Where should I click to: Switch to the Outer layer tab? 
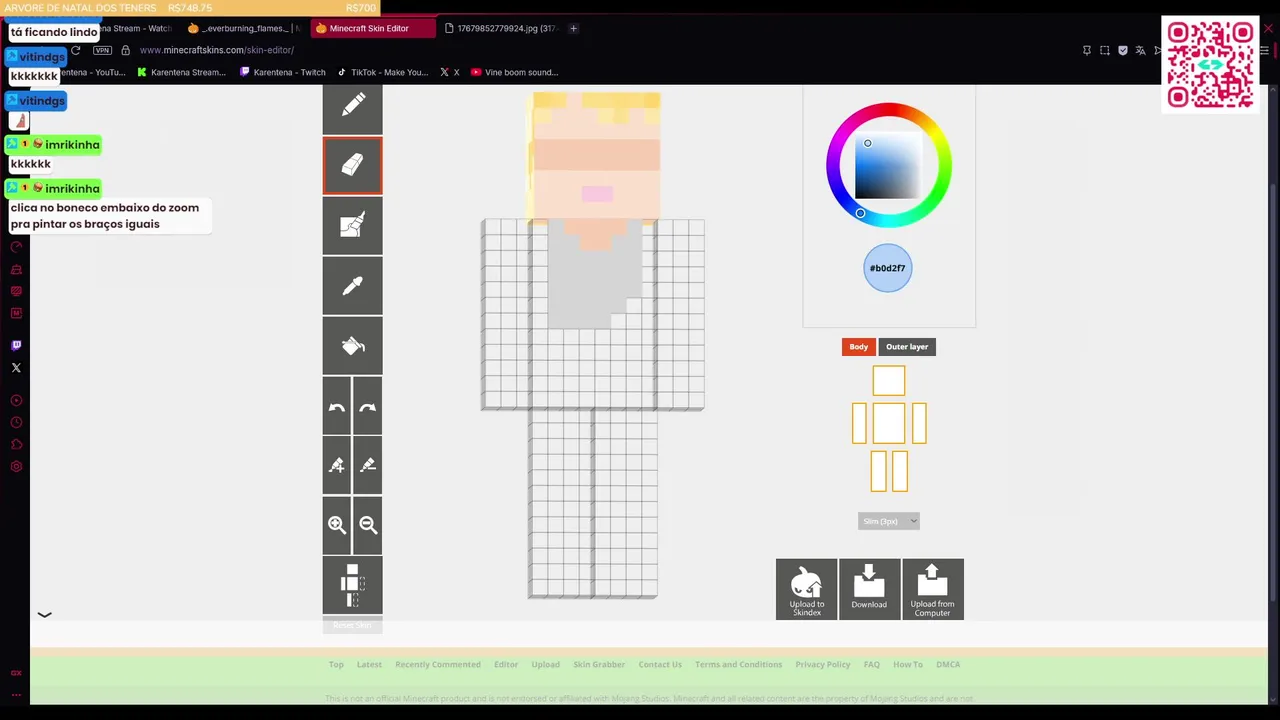point(907,347)
